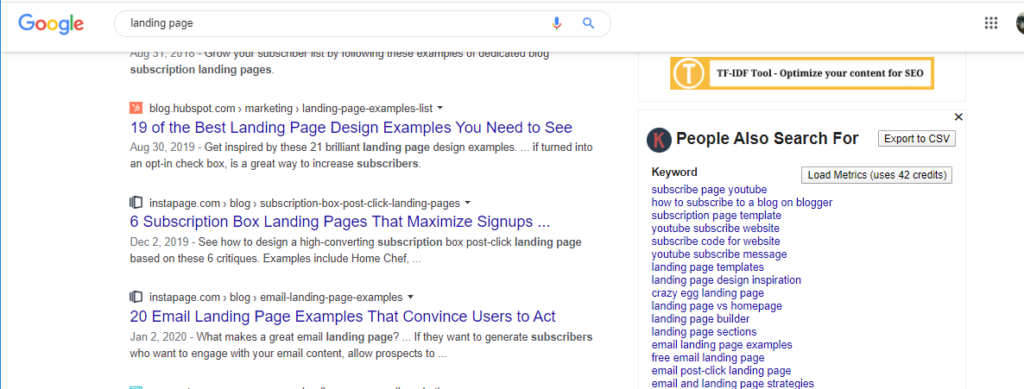
Task: Open 19 of the Best Landing Page Design Examples
Action: (351, 127)
